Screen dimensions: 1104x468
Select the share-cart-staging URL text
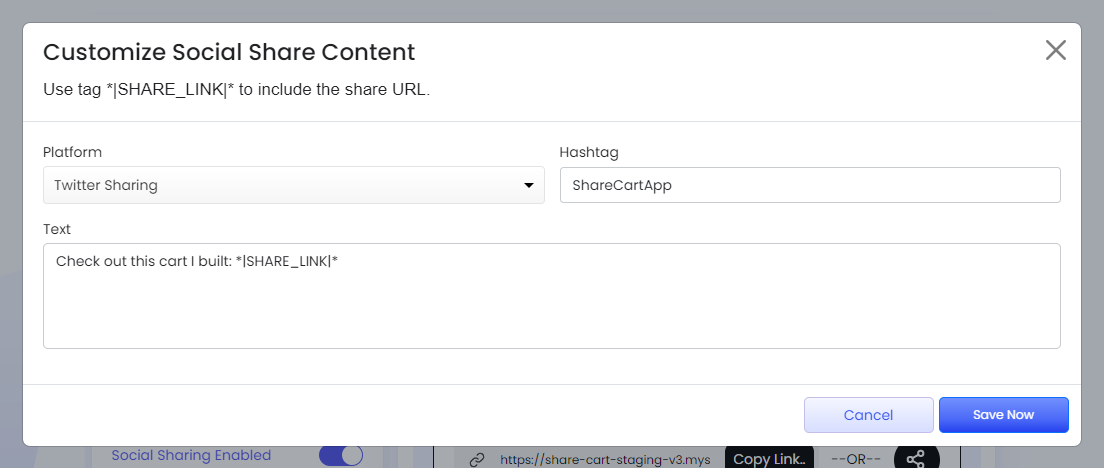[606, 460]
